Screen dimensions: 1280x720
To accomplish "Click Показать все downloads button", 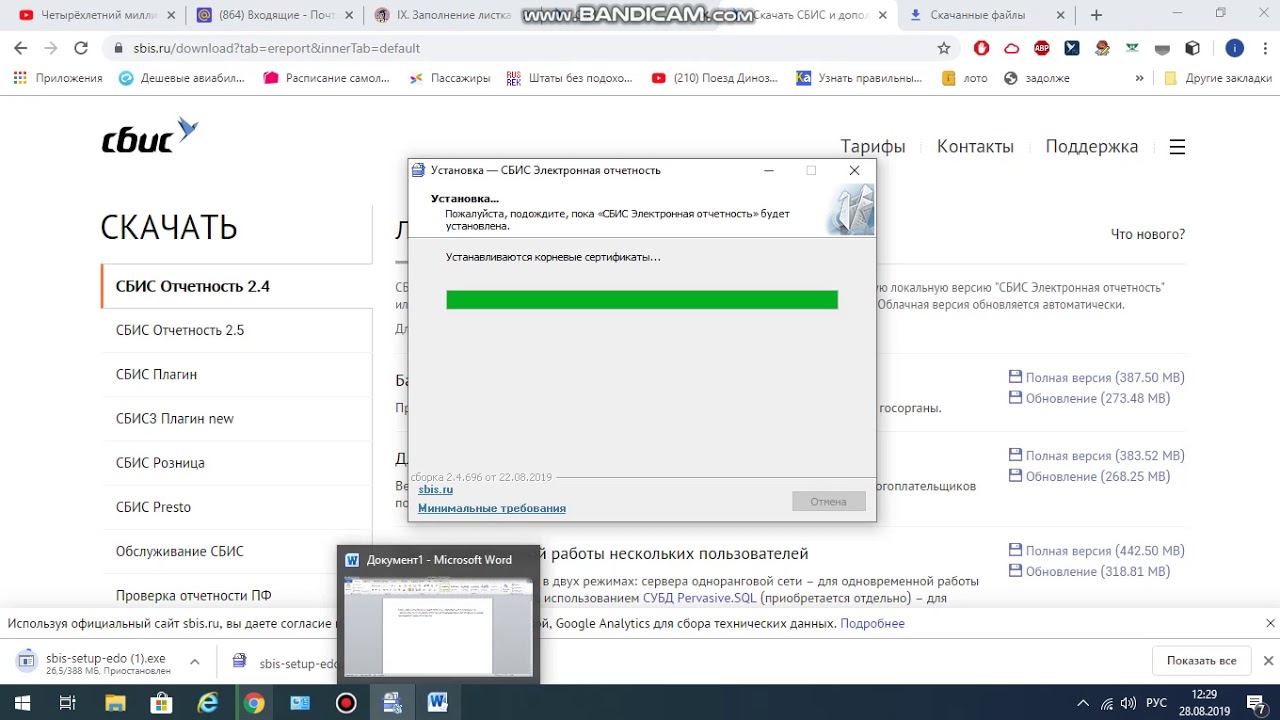I will [1201, 661].
